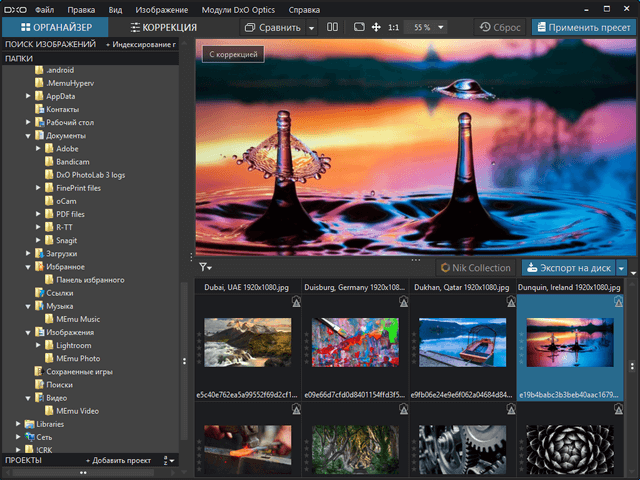
Task: Open the thumbnail filter funnel icon
Action: coord(204,267)
